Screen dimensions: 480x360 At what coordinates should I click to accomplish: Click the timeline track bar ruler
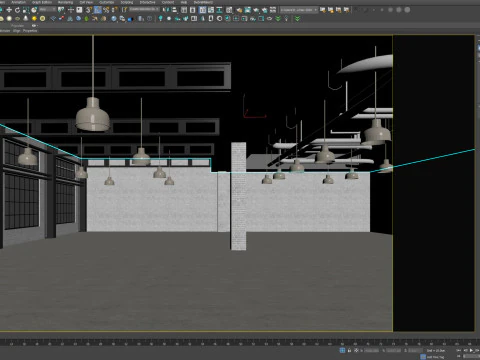pyautogui.click(x=240, y=342)
